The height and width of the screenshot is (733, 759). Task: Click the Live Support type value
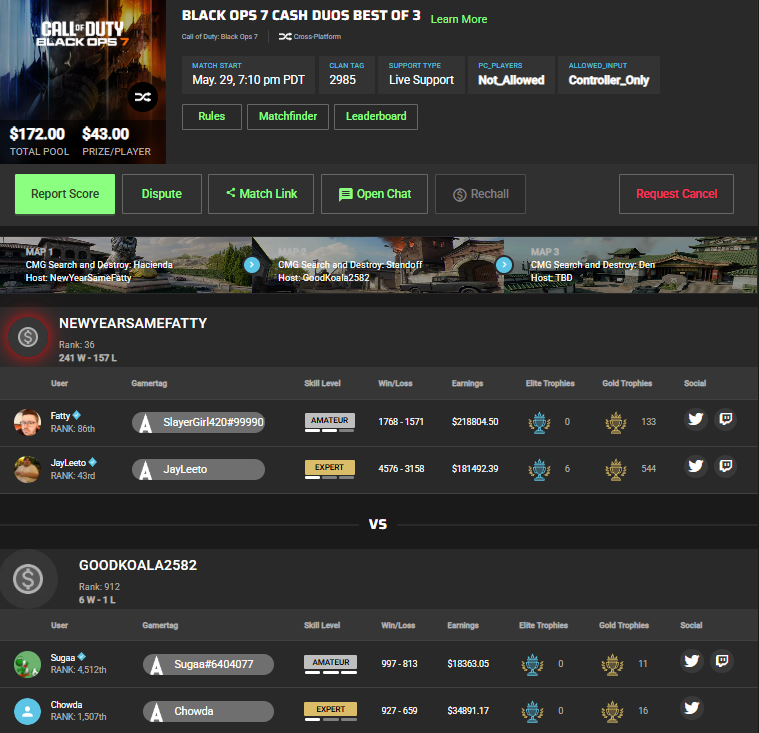pos(421,80)
